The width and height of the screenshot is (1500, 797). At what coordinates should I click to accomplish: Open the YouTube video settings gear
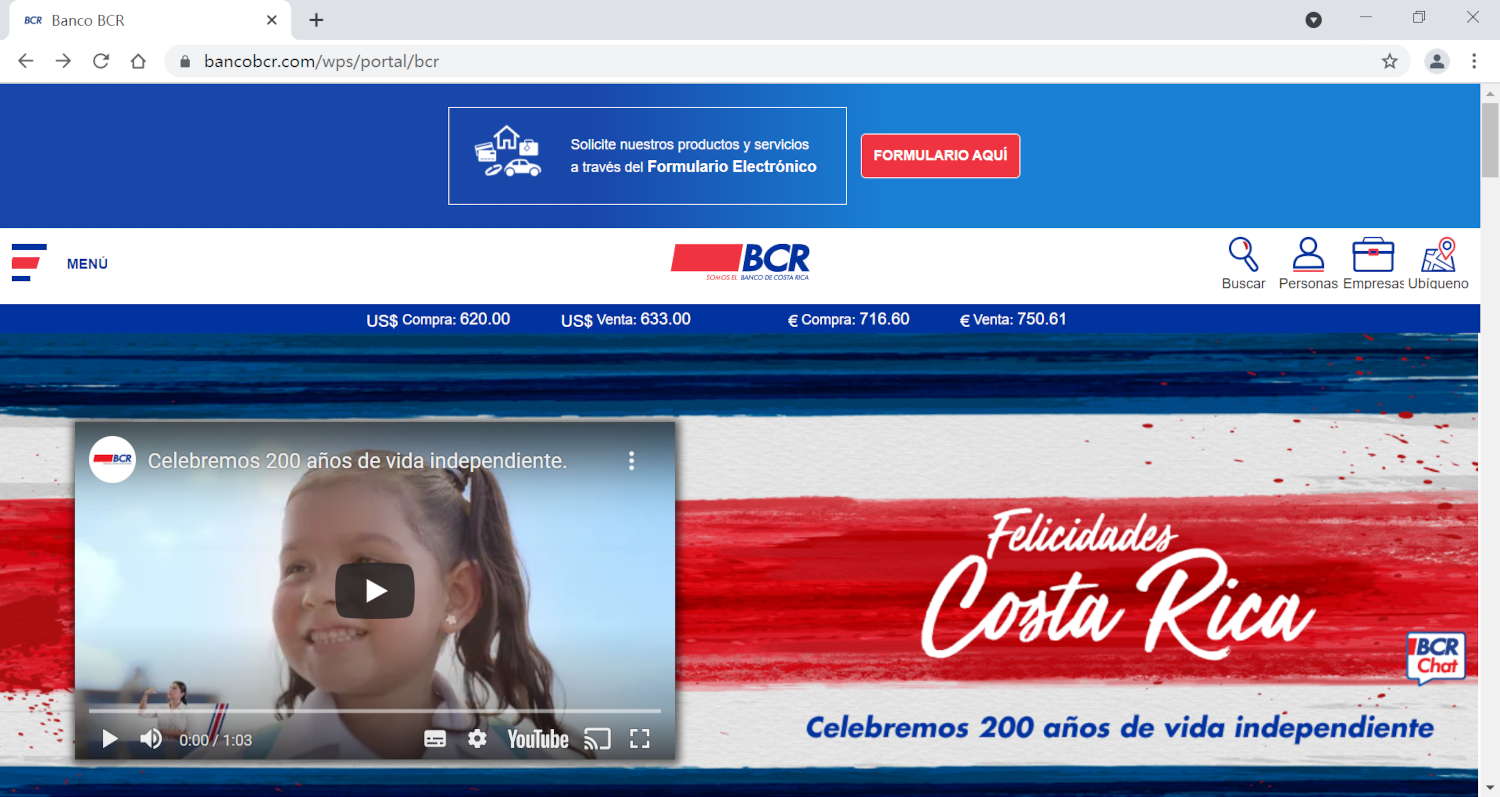pyautogui.click(x=477, y=739)
